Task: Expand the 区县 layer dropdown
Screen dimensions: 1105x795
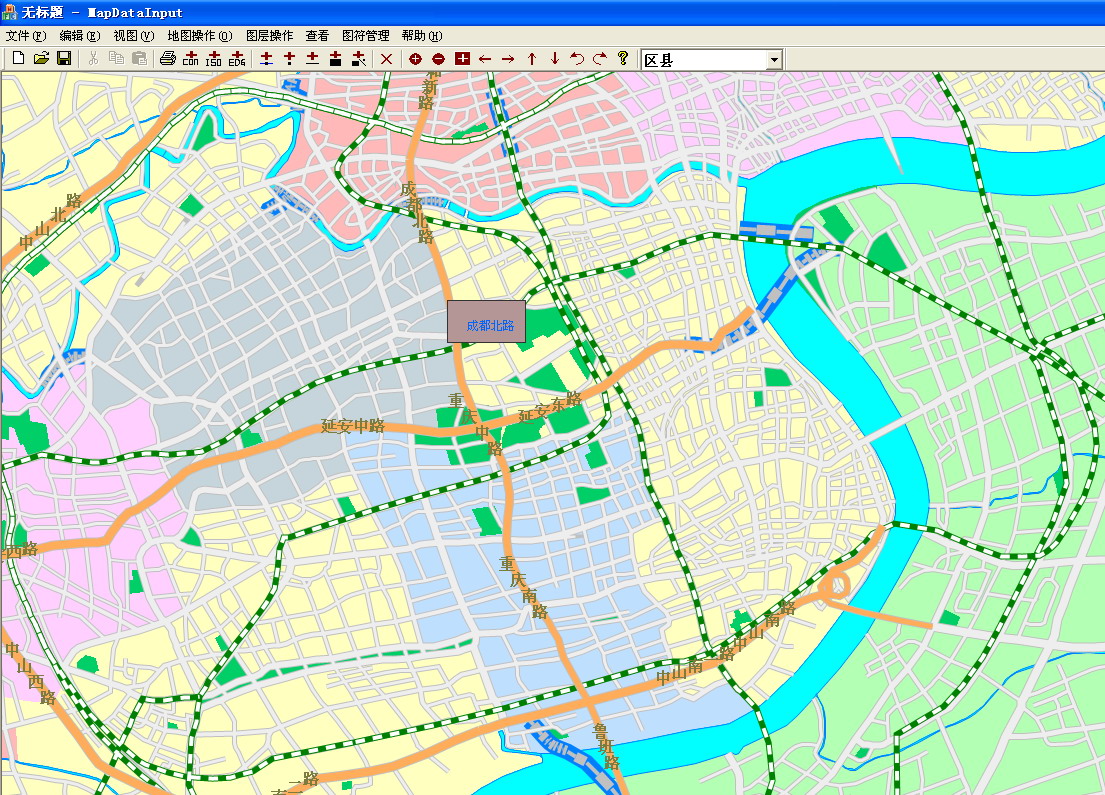Action: 774,60
